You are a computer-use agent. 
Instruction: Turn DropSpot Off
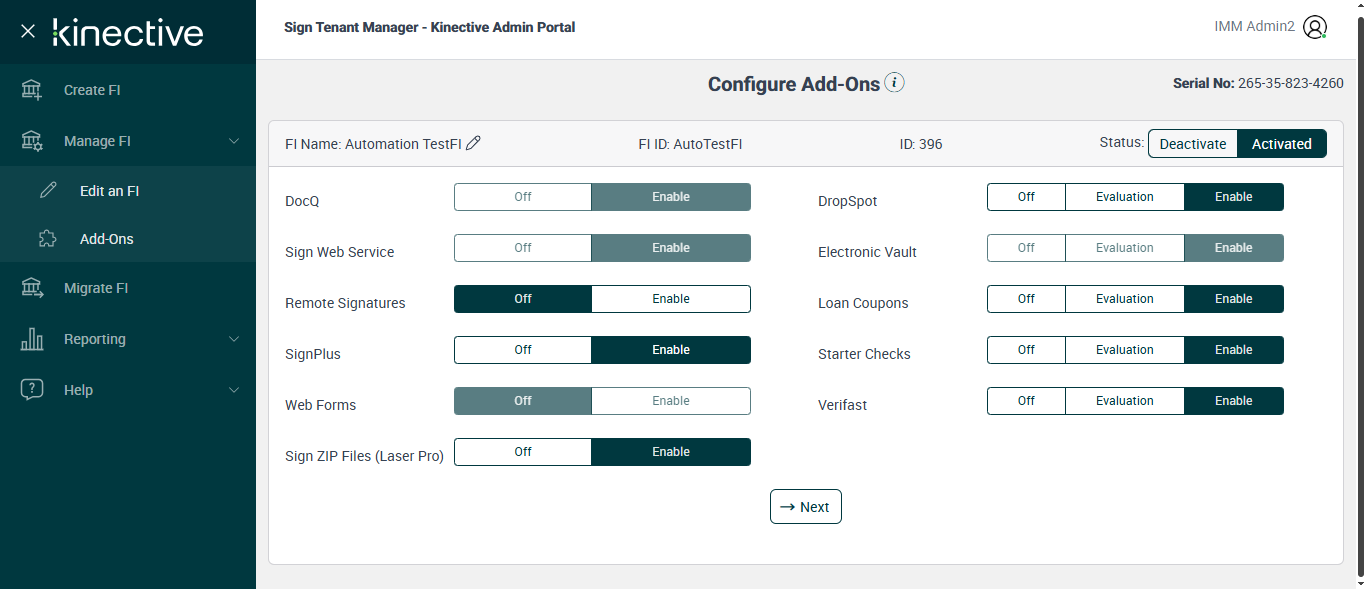[x=1026, y=197]
